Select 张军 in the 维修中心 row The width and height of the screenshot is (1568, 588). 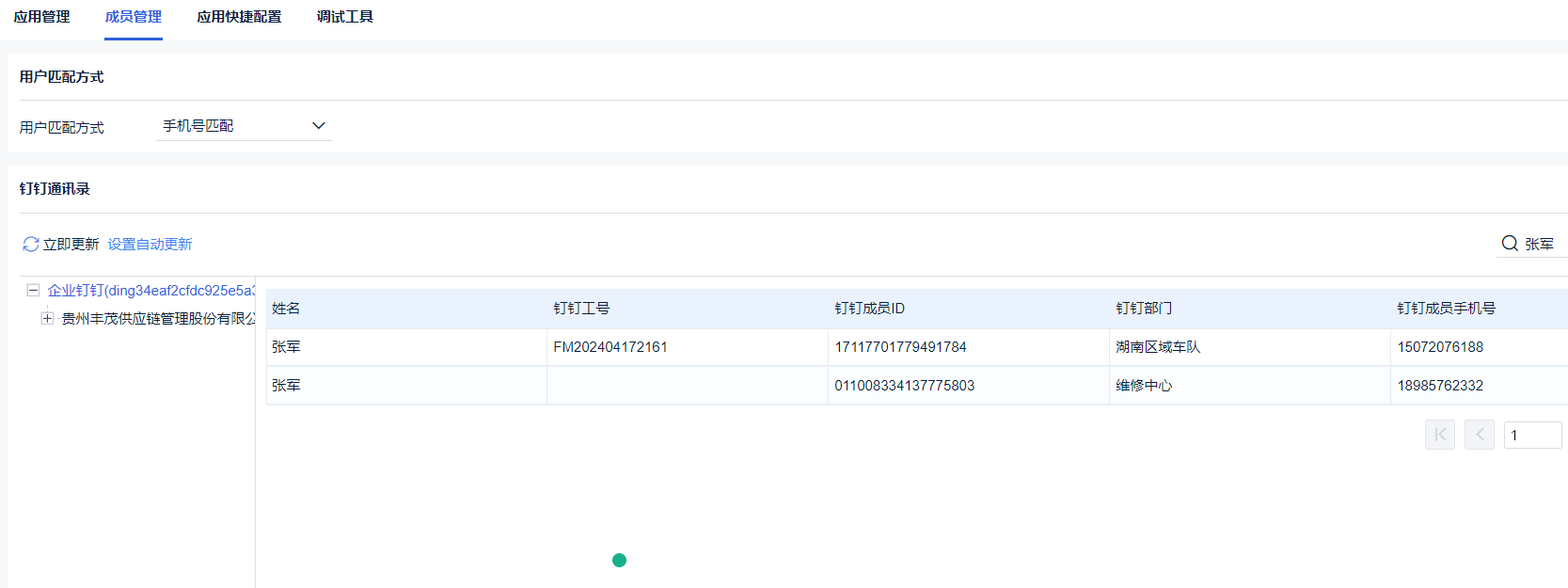(286, 386)
